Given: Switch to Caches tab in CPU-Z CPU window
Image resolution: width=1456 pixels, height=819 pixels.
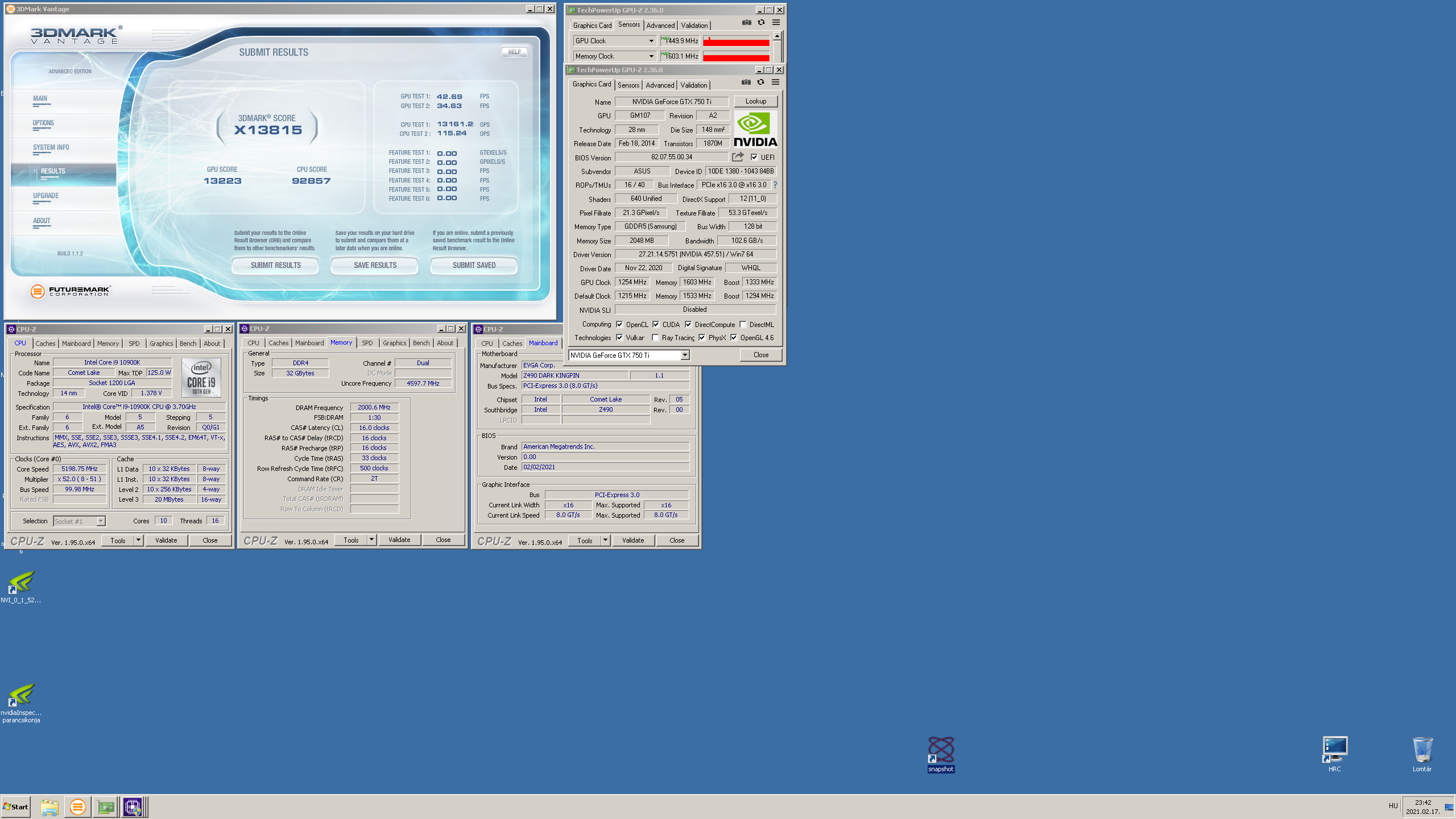Looking at the screenshot, I should tap(45, 344).
